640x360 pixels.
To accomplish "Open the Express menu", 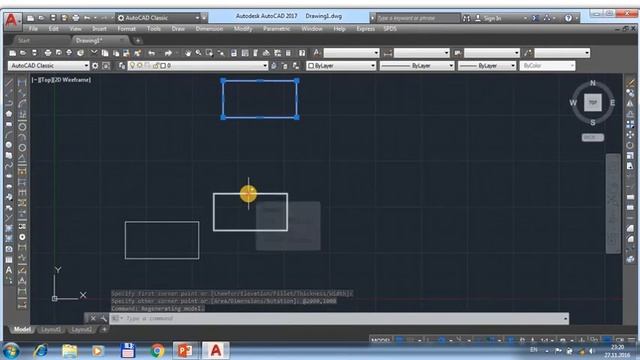I will (x=365, y=29).
